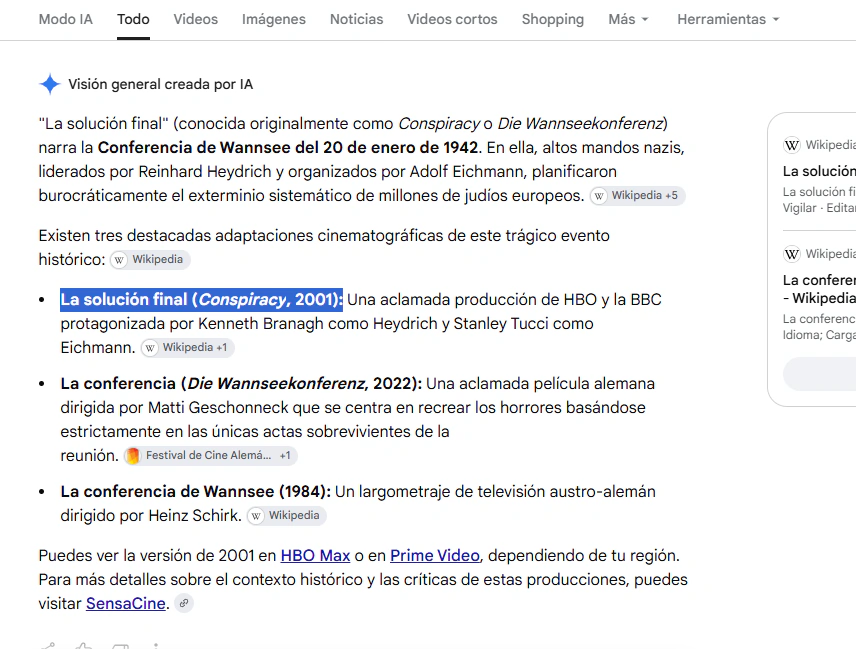This screenshot has height=649, width=856.
Task: Click the italic 'Die Wannseekonferenz' in first paragraph
Action: click(x=580, y=123)
